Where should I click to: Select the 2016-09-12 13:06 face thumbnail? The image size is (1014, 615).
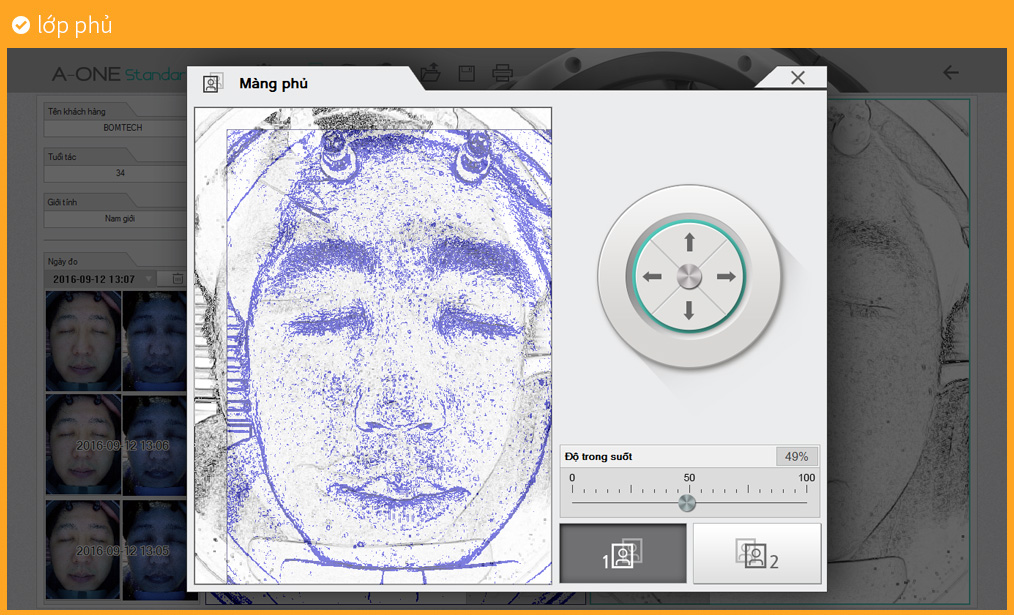83,445
